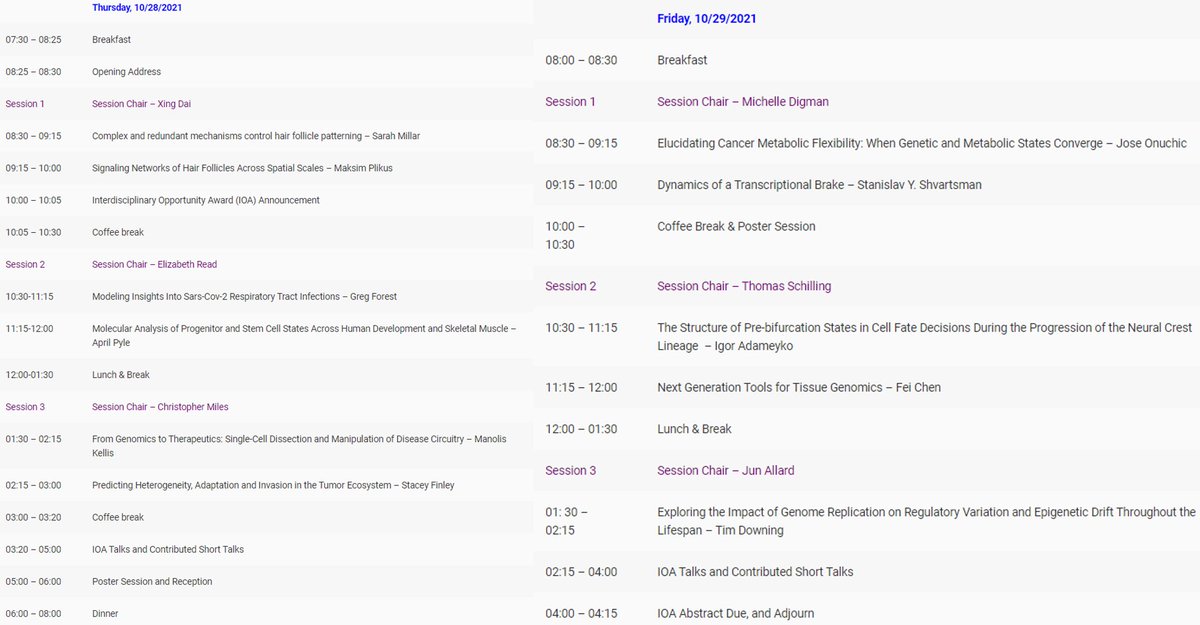The image size is (1200, 625).
Task: Click the 10:00 – 10:05 time cell
Action: (x=33, y=200)
